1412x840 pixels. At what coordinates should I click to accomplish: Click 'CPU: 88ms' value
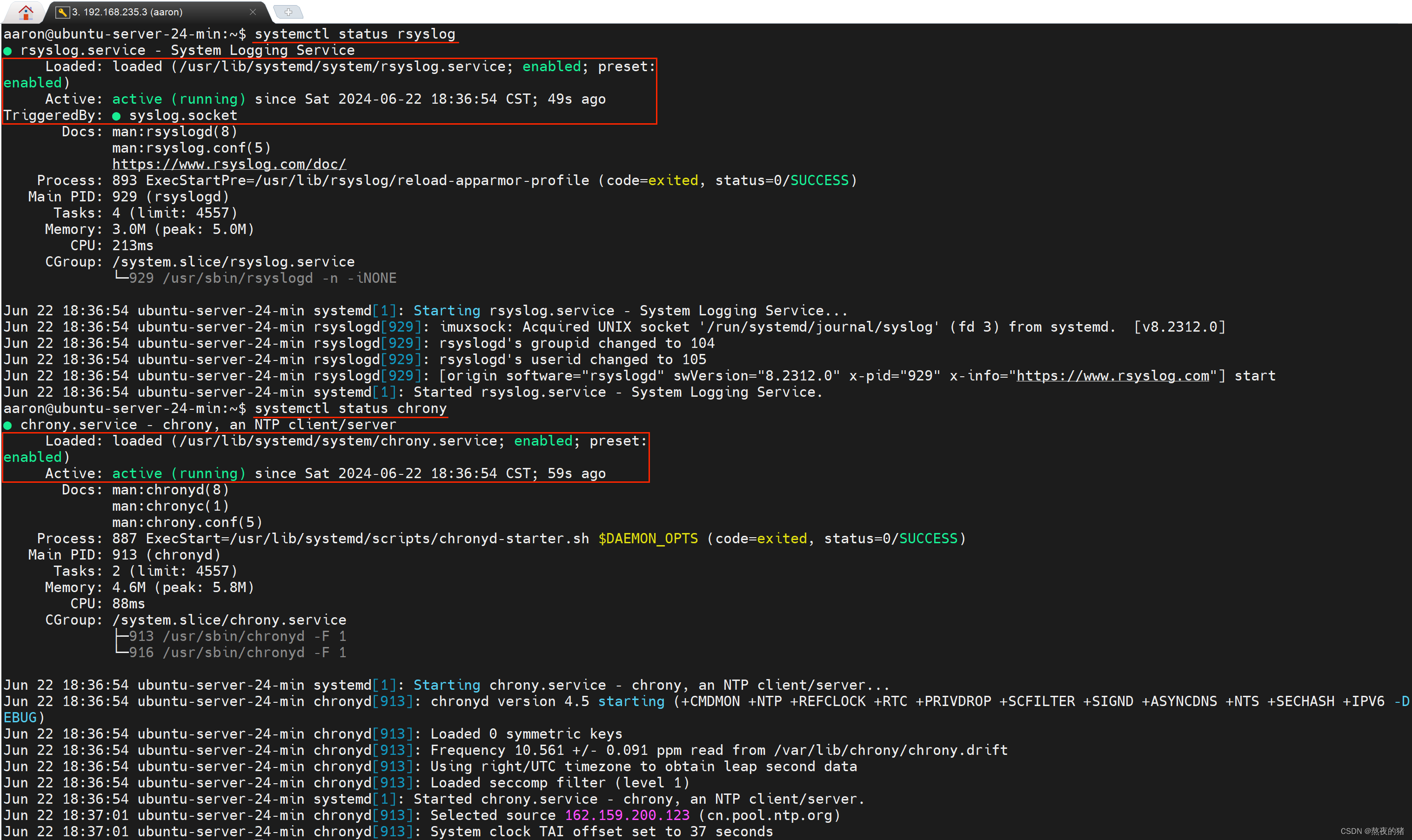(128, 604)
